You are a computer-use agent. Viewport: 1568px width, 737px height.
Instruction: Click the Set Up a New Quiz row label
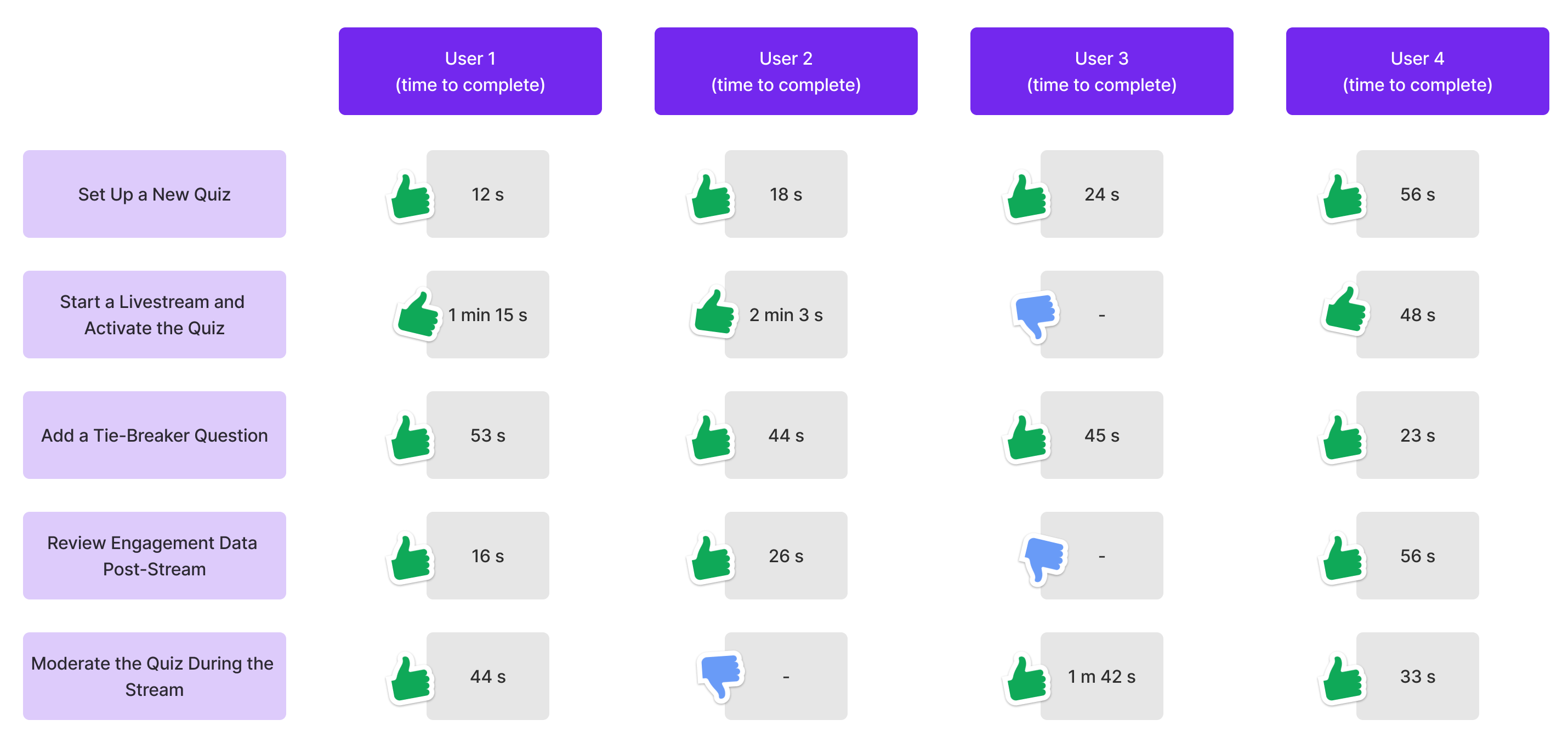(x=155, y=194)
